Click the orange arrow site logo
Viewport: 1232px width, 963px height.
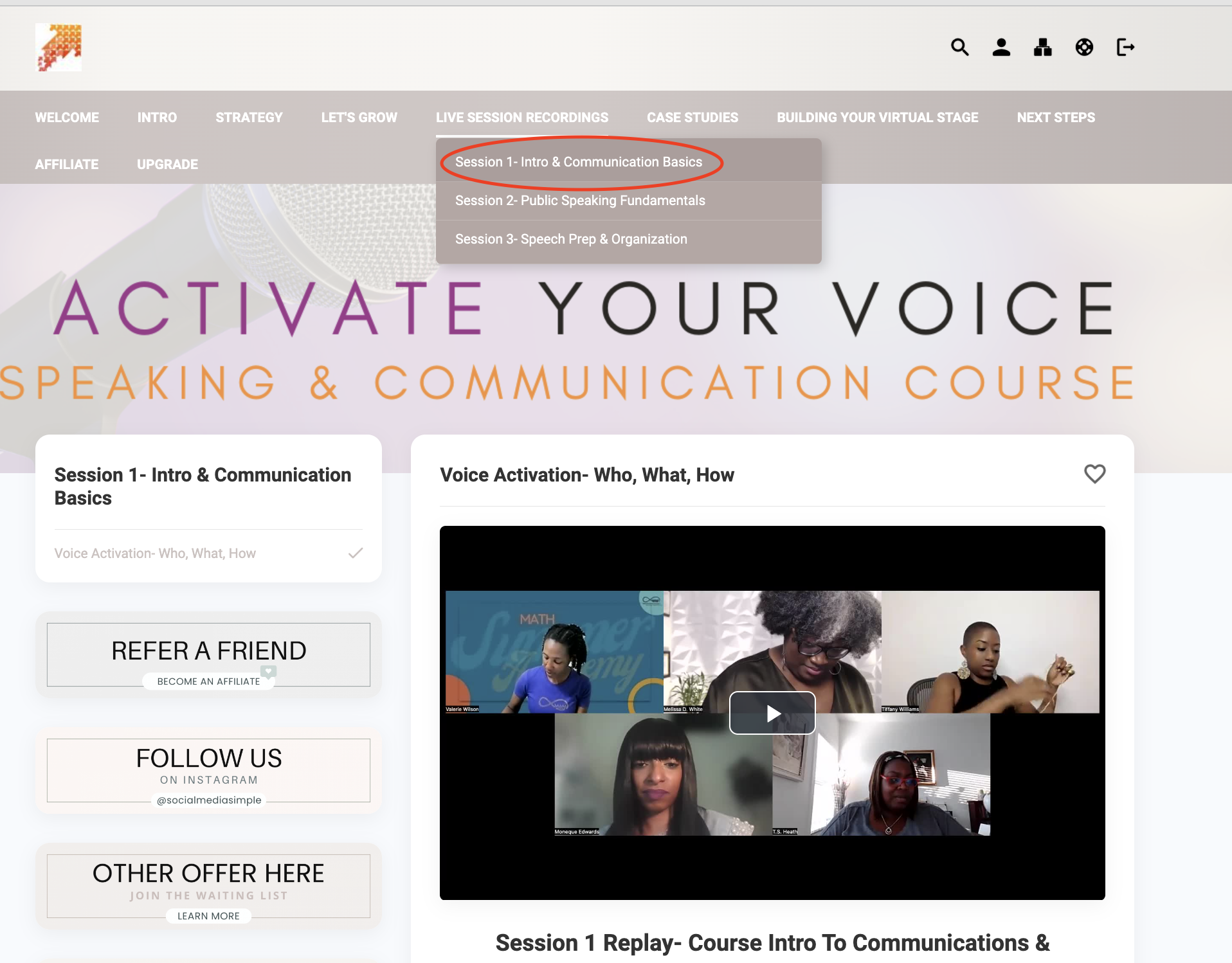59,48
